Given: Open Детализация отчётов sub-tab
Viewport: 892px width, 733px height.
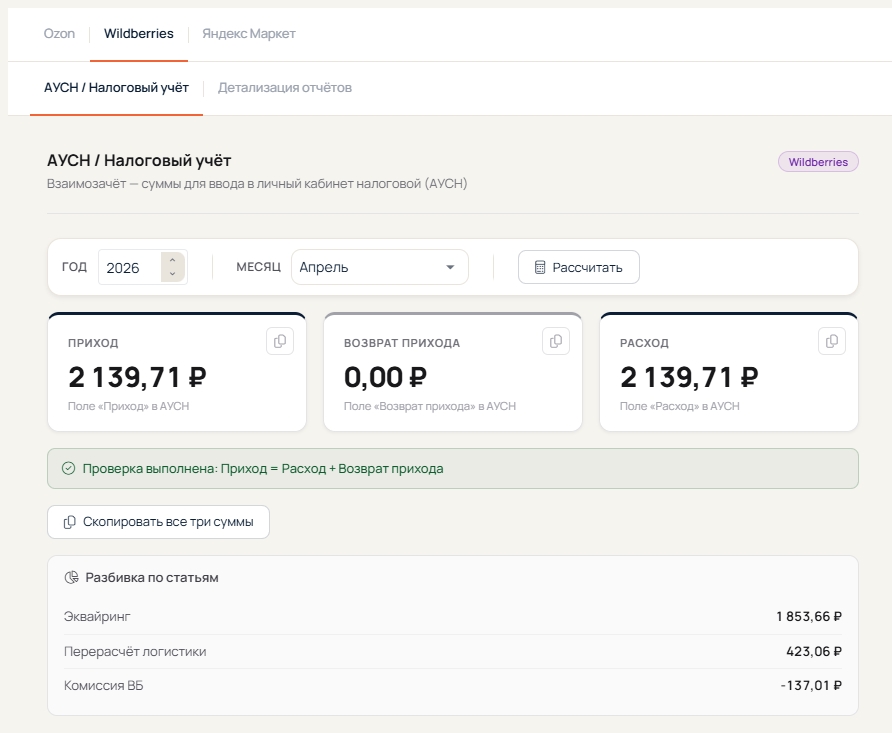Looking at the screenshot, I should (x=284, y=88).
